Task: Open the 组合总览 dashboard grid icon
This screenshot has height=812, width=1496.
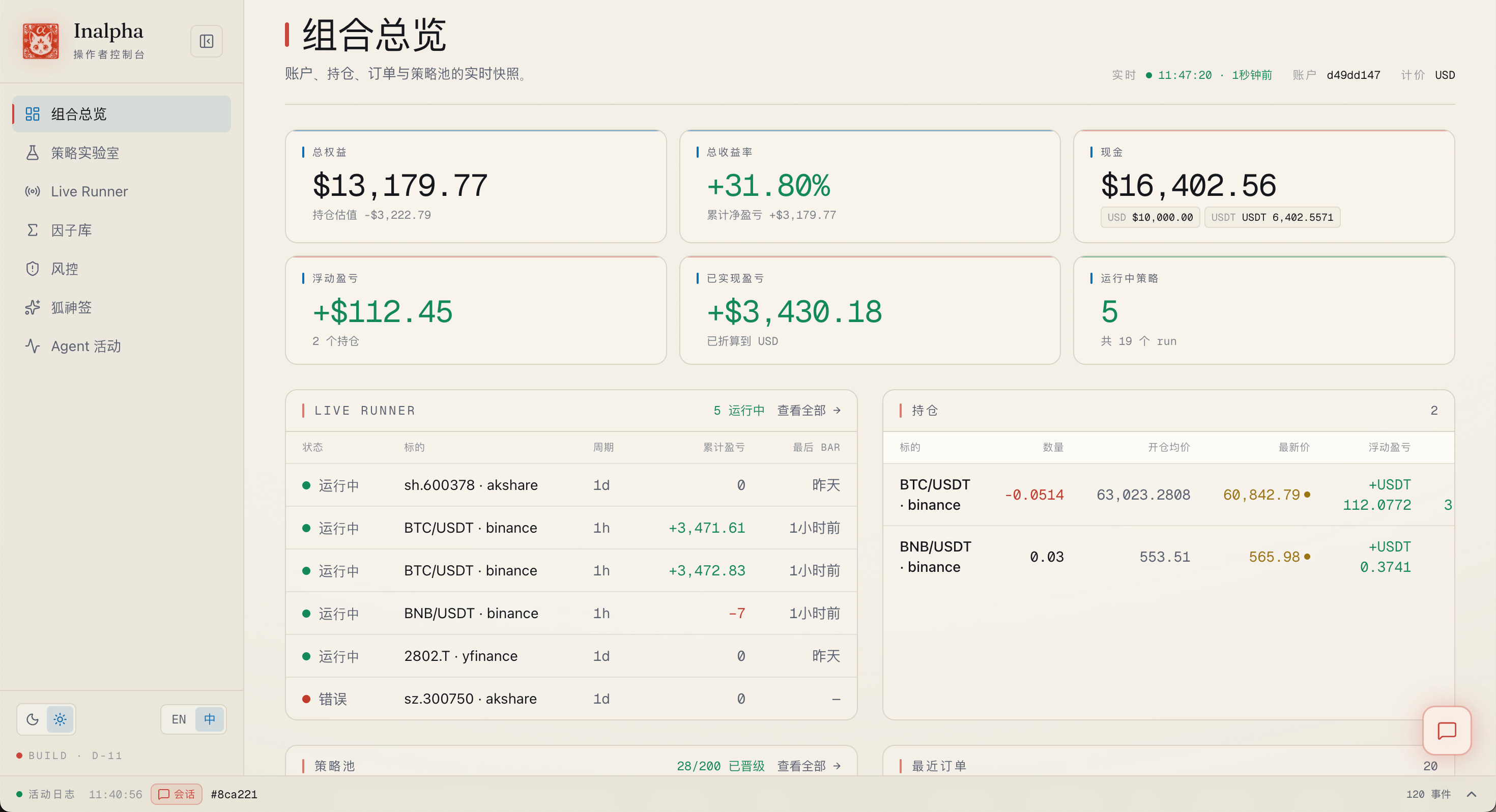Action: point(33,114)
